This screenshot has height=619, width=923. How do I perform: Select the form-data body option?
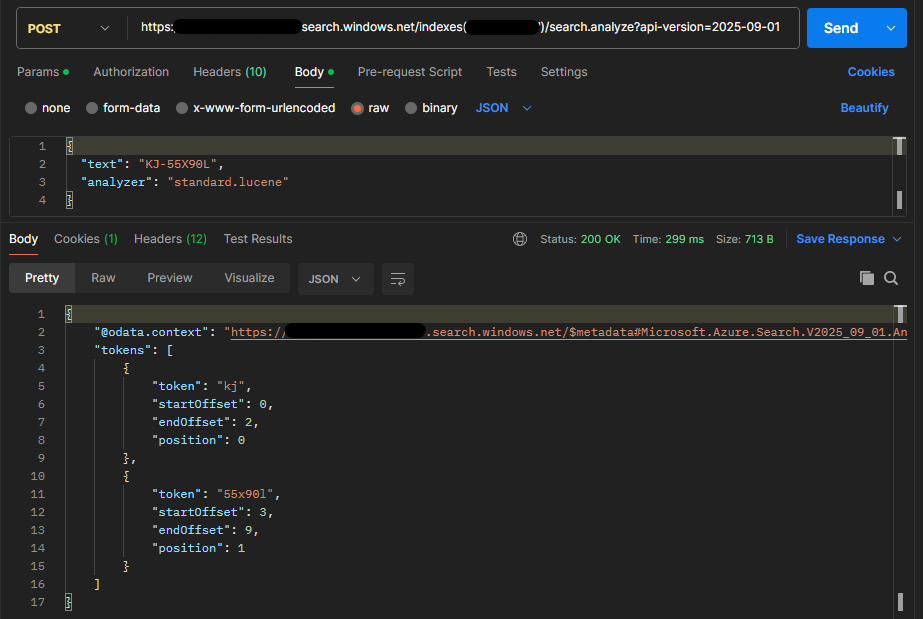click(92, 108)
